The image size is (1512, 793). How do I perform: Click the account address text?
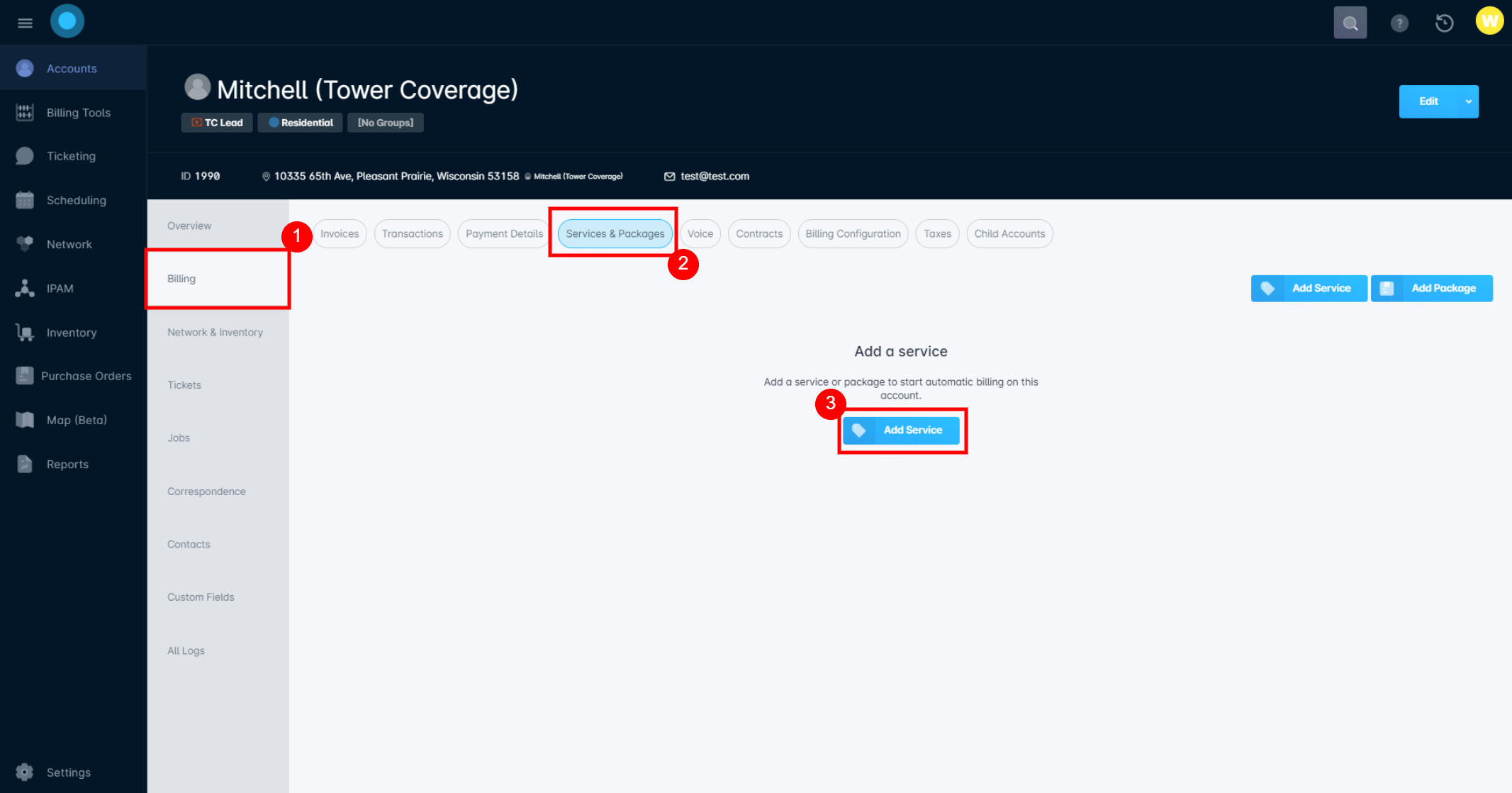pyautogui.click(x=396, y=177)
